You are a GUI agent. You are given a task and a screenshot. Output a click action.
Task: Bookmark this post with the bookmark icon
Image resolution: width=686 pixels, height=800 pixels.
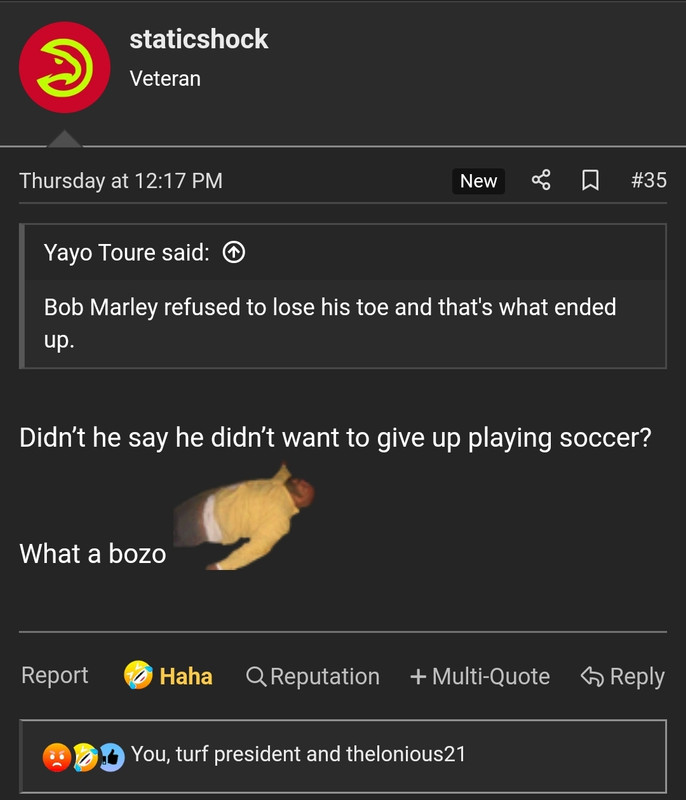[x=590, y=180]
